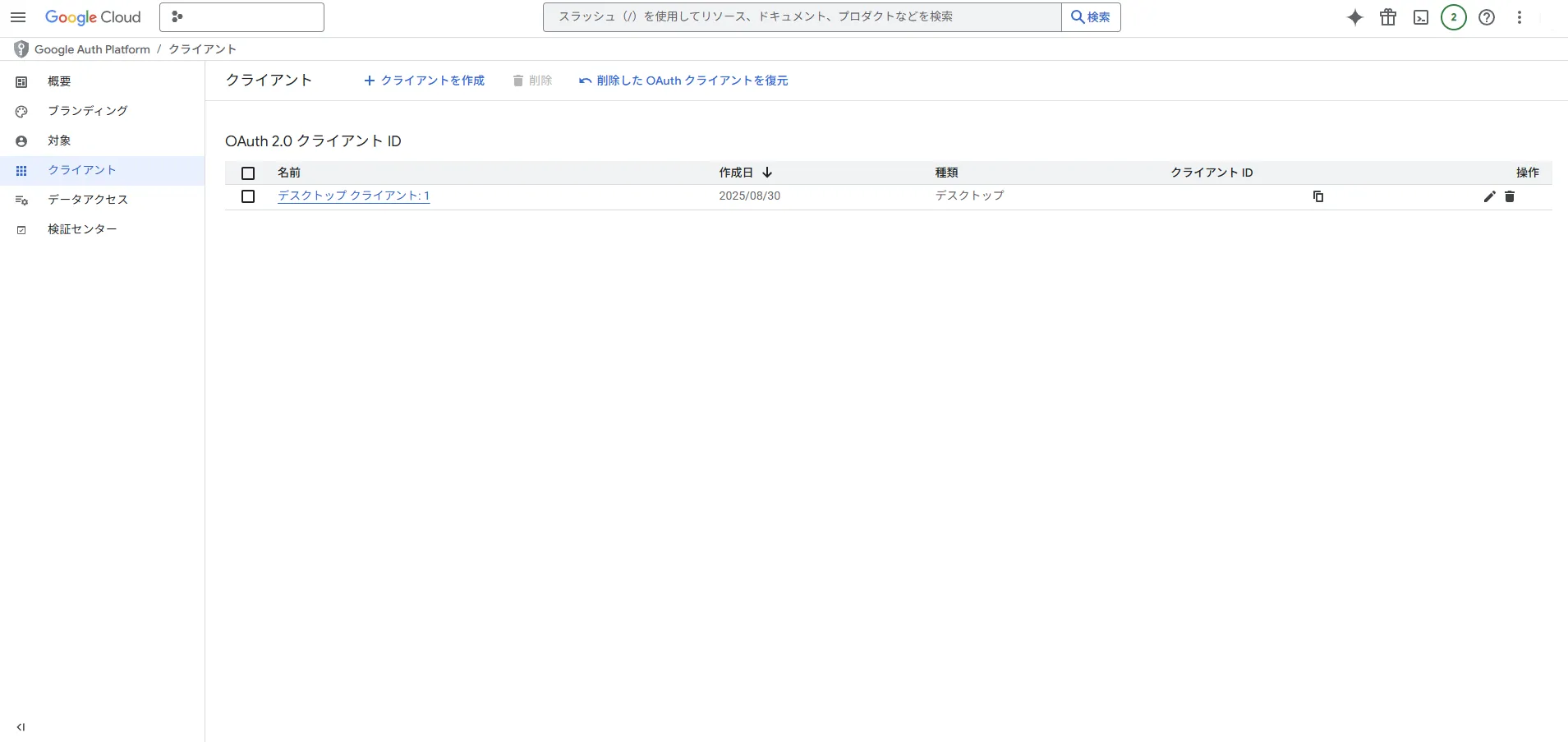Screen dimensions: 1568x742
Task: Open ブランディング in sidebar
Action: [x=102, y=111]
